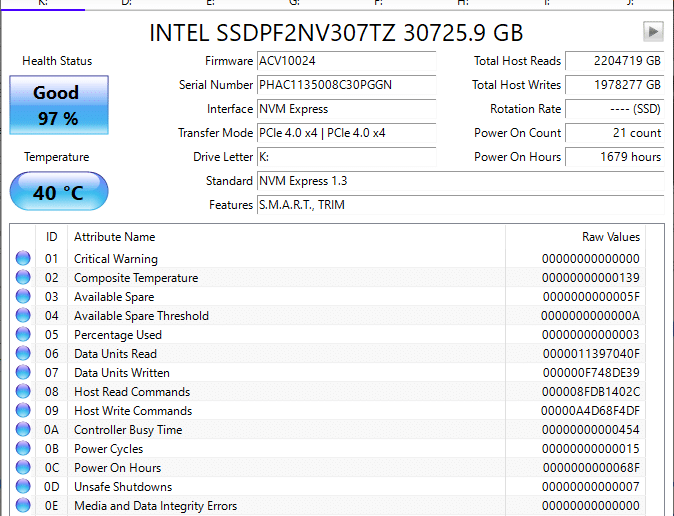Select the Percentage Used attribute name
This screenshot has height=516, width=674.
118,335
